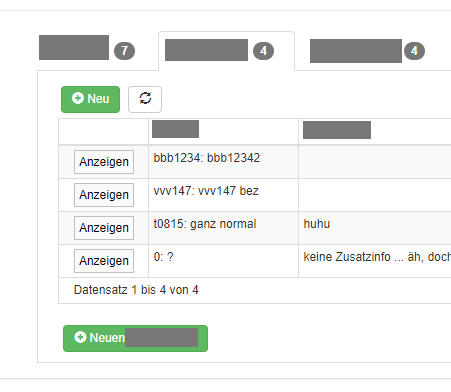451x392 pixels.
Task: Select the active middle tab with badge 4
Action: click(x=226, y=51)
